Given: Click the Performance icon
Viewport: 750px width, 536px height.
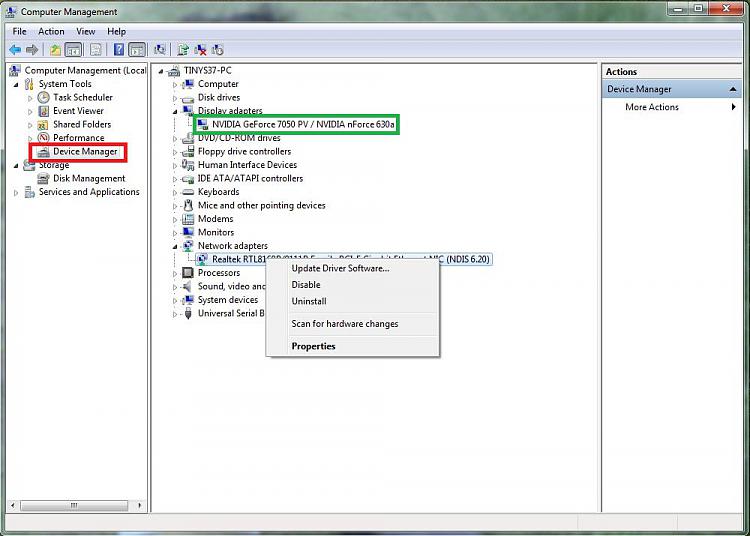Looking at the screenshot, I should (44, 138).
